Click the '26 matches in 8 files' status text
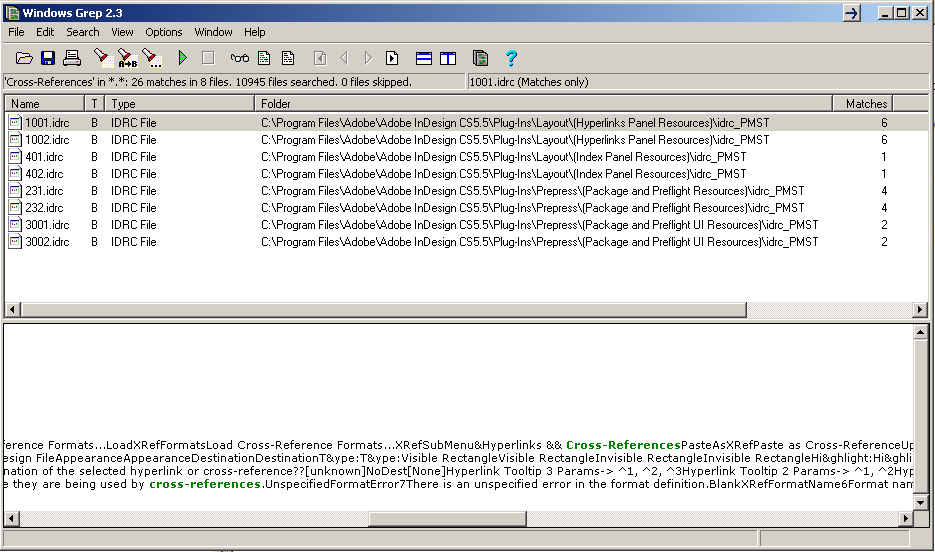Viewport: 935px width, 552px height. click(181, 82)
